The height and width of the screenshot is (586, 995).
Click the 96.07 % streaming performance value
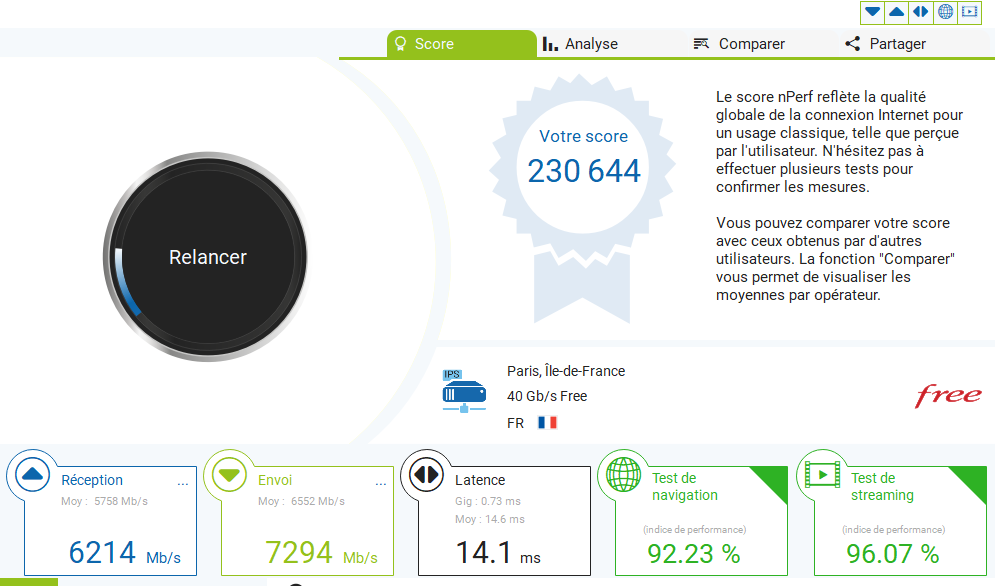pos(893,554)
